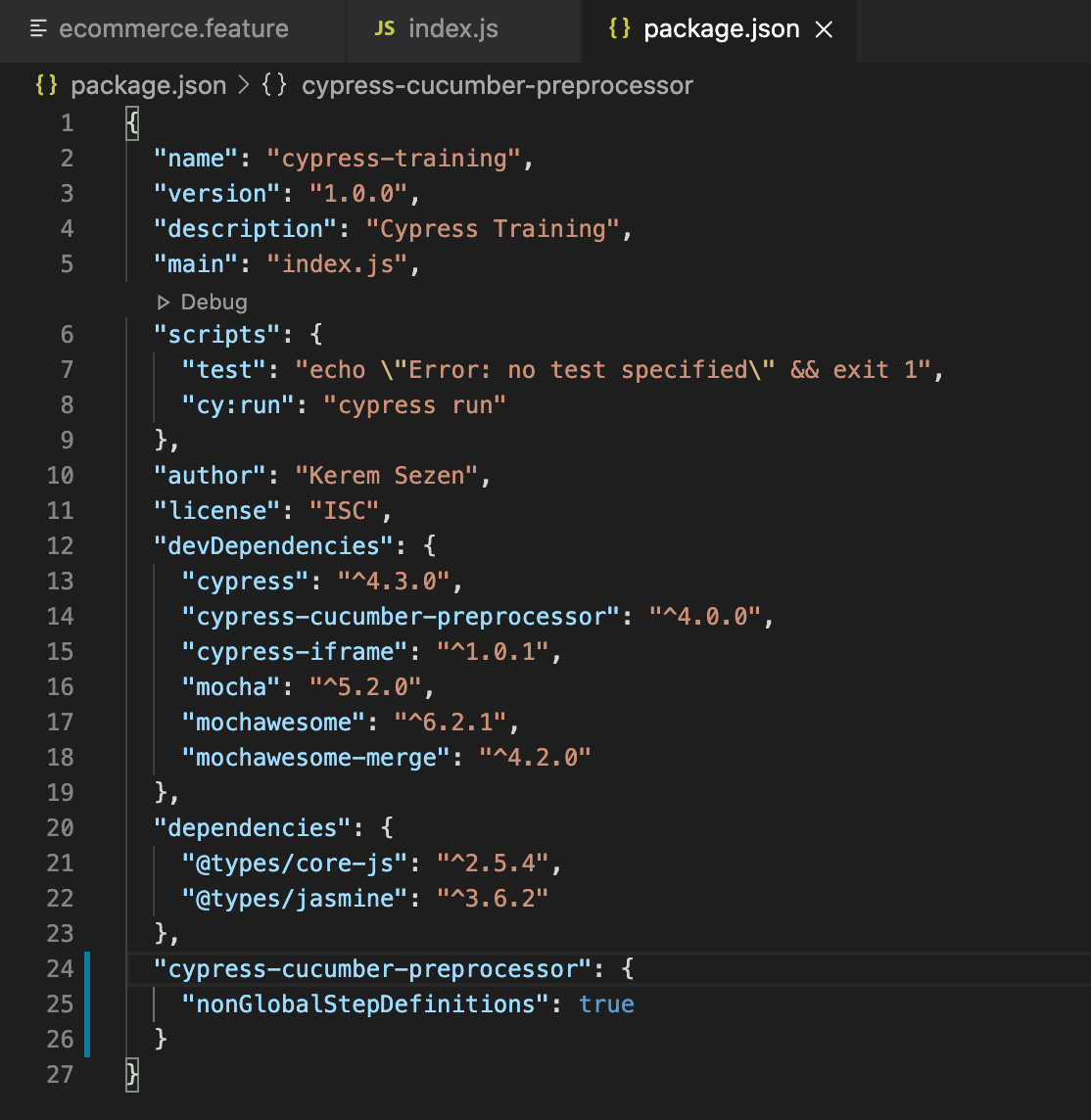Viewport: 1091px width, 1120px height.
Task: Click the "scripts" key
Action: 216,335
